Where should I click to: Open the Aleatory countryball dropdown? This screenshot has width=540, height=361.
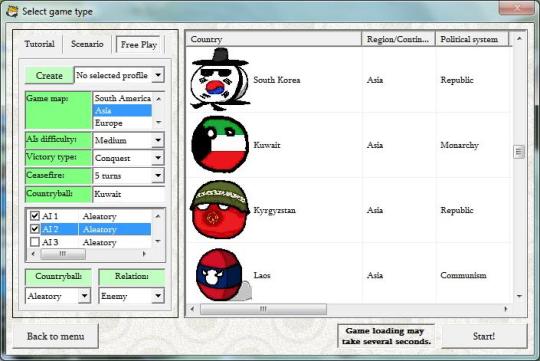pos(84,296)
